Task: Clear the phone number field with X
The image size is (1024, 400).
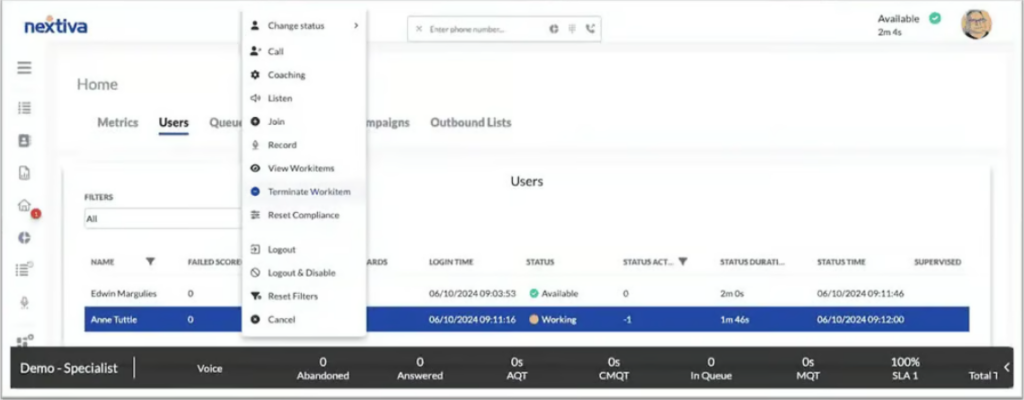Action: click(419, 29)
